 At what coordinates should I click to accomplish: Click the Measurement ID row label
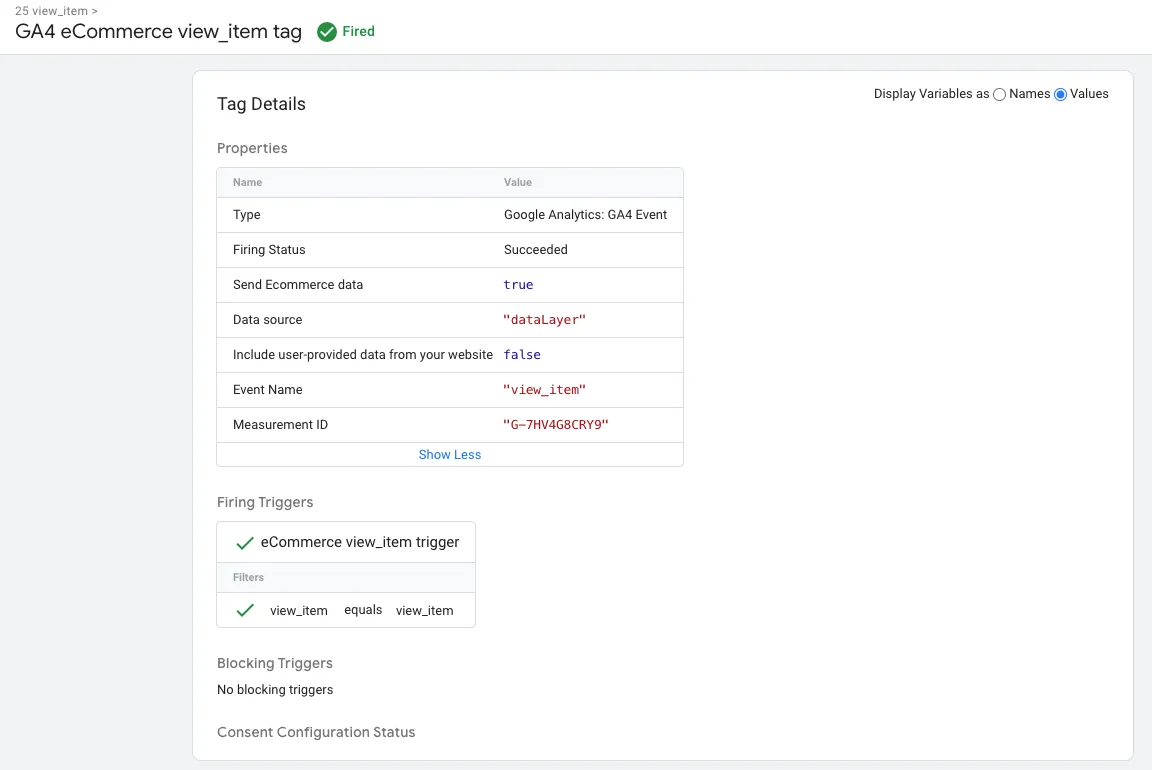point(281,425)
